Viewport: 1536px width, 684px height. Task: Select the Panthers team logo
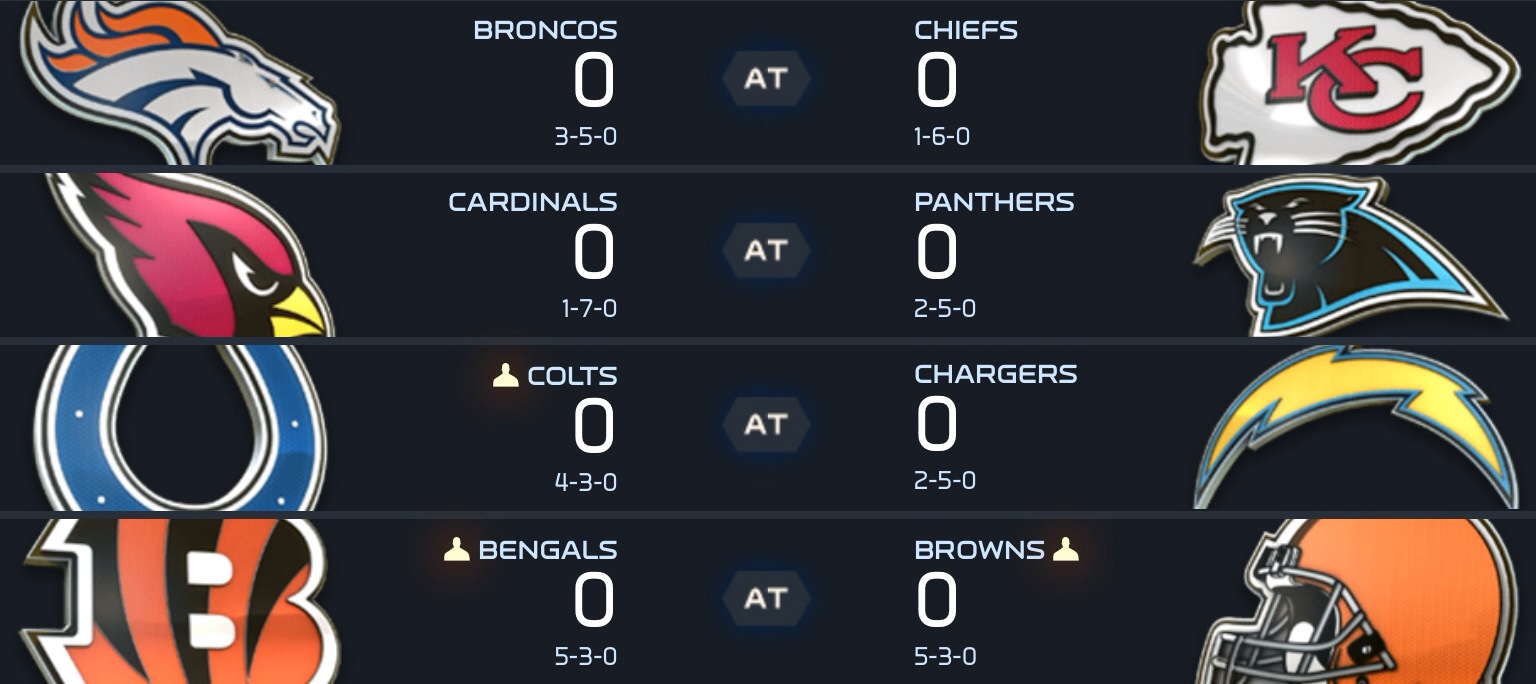tap(1350, 256)
